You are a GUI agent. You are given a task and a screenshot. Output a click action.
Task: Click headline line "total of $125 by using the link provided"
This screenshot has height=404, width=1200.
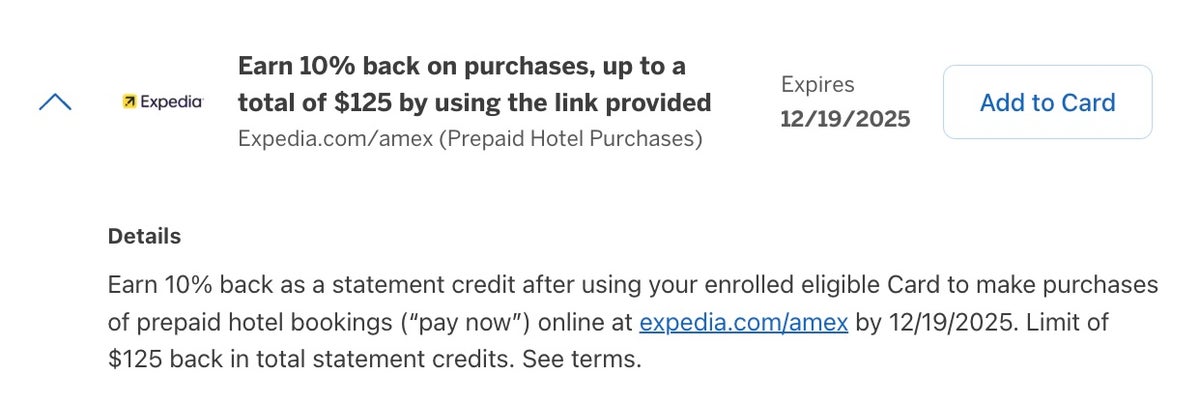point(474,102)
